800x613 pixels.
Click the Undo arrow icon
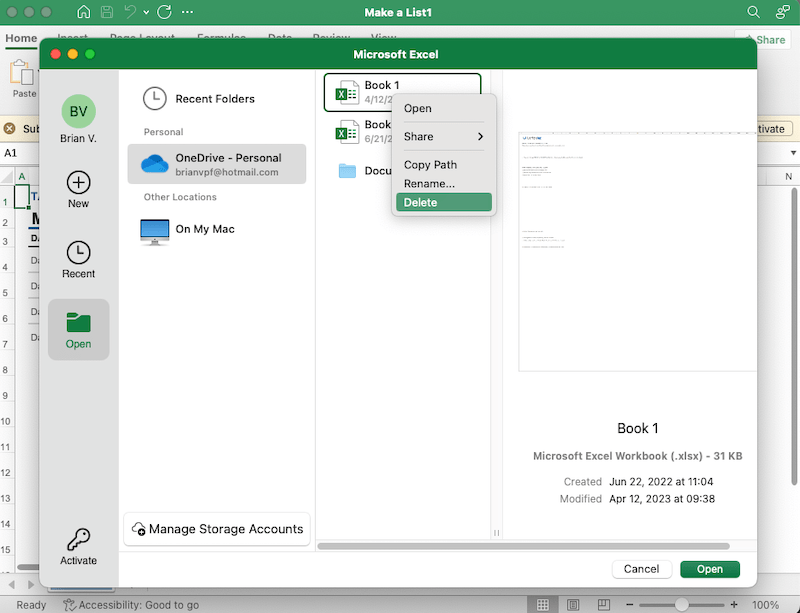pos(130,12)
